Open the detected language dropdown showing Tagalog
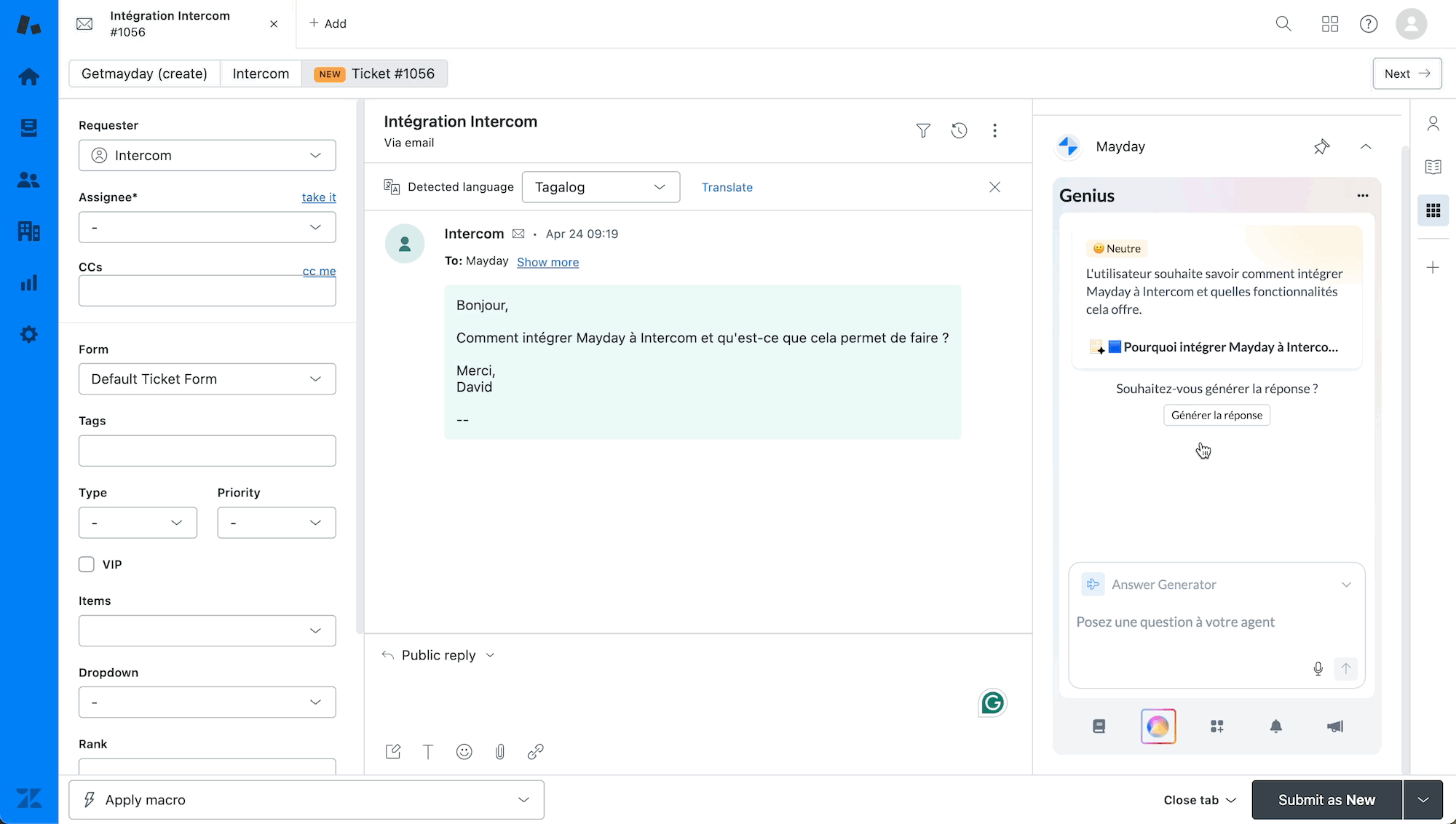1456x824 pixels. click(x=600, y=187)
